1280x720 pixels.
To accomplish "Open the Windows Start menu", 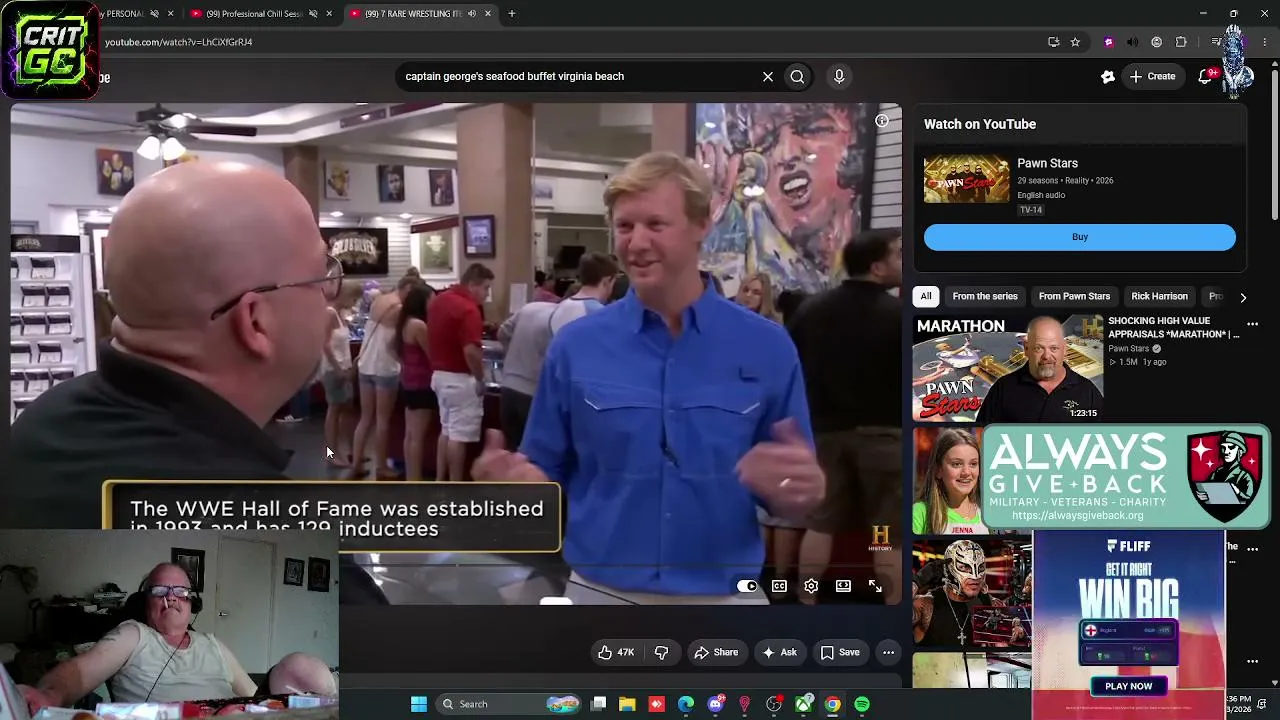I will (x=419, y=704).
